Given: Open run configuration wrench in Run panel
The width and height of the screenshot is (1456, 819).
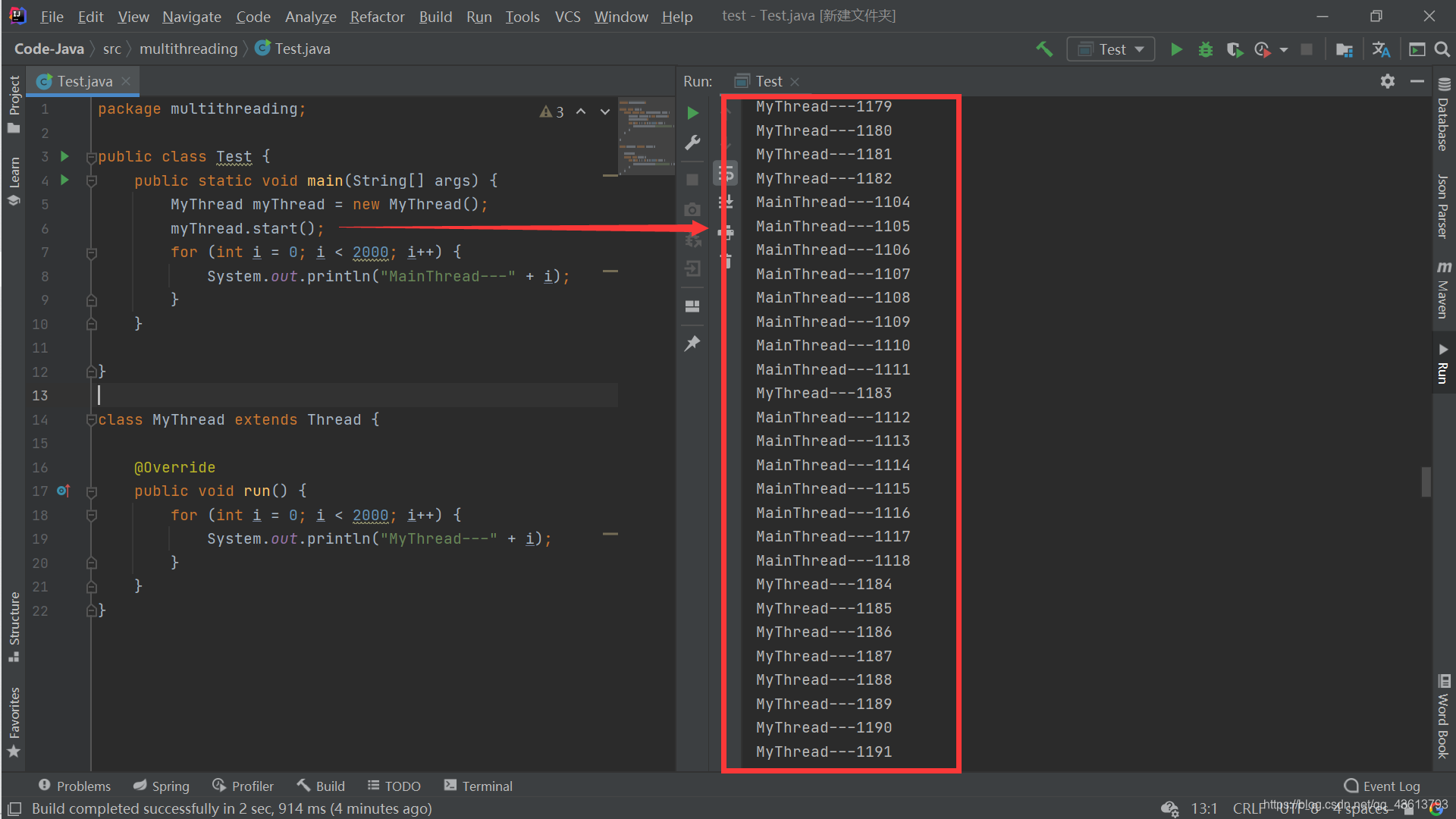Looking at the screenshot, I should (x=692, y=143).
